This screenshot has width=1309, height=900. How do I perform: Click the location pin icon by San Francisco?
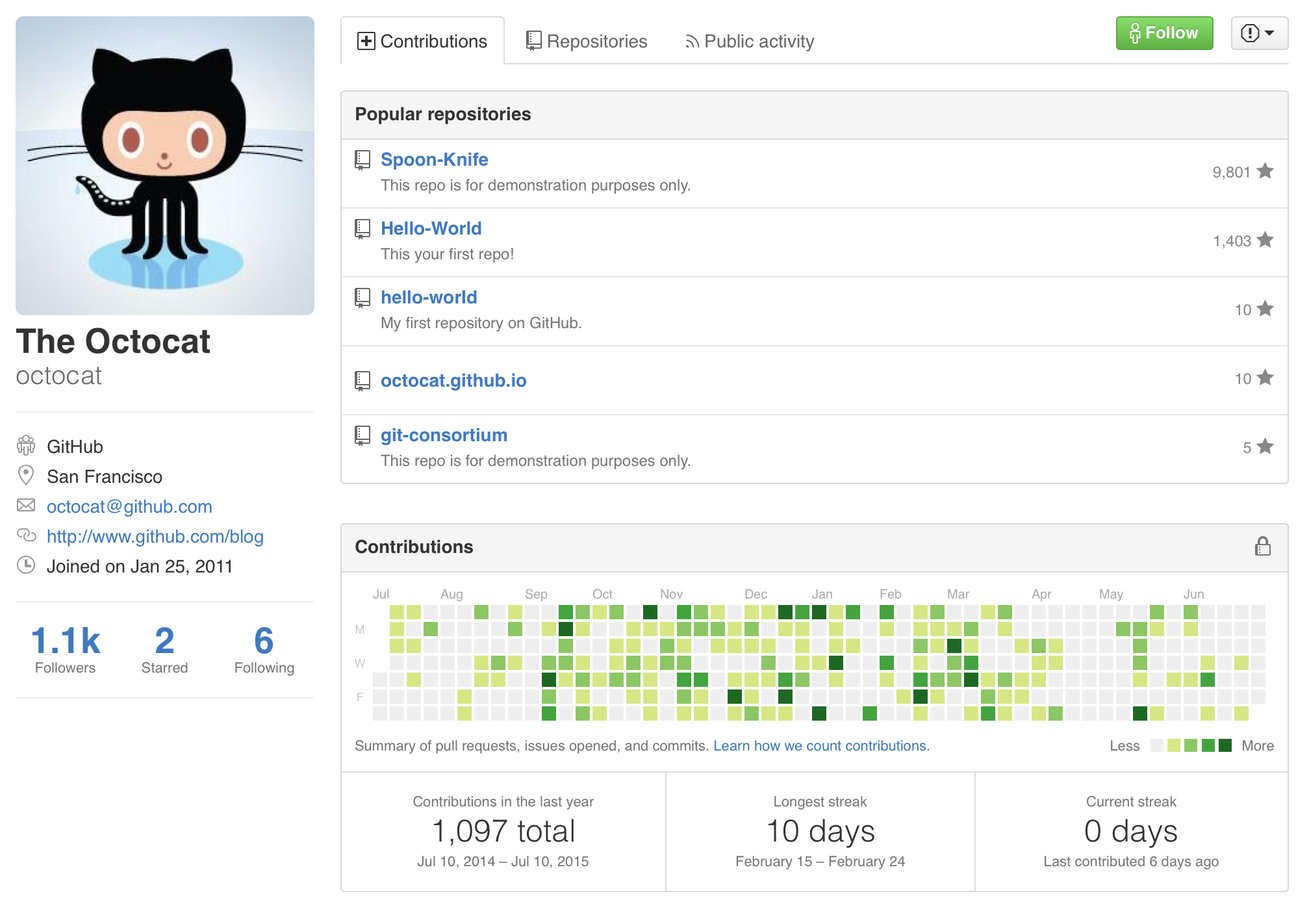[x=26, y=476]
